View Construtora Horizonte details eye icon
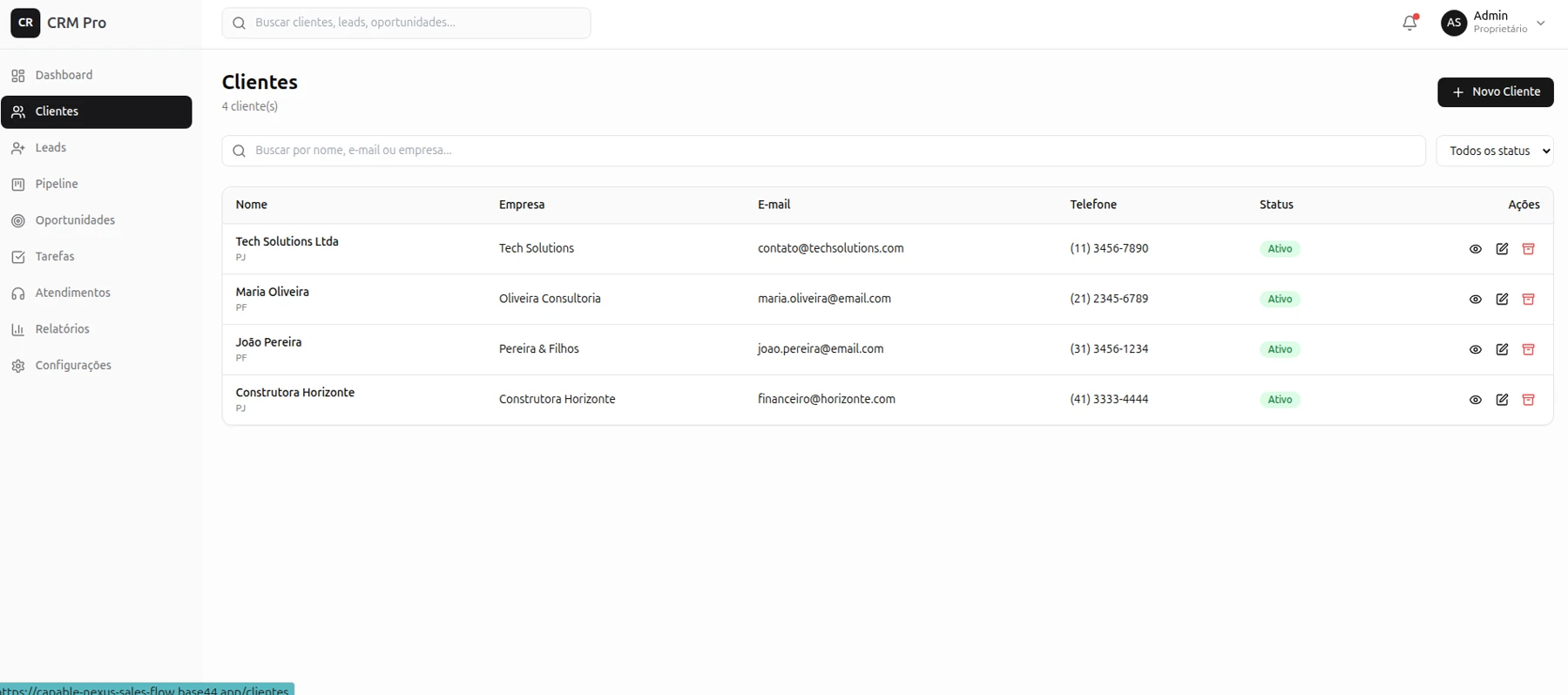The width and height of the screenshot is (1568, 695). [x=1475, y=400]
